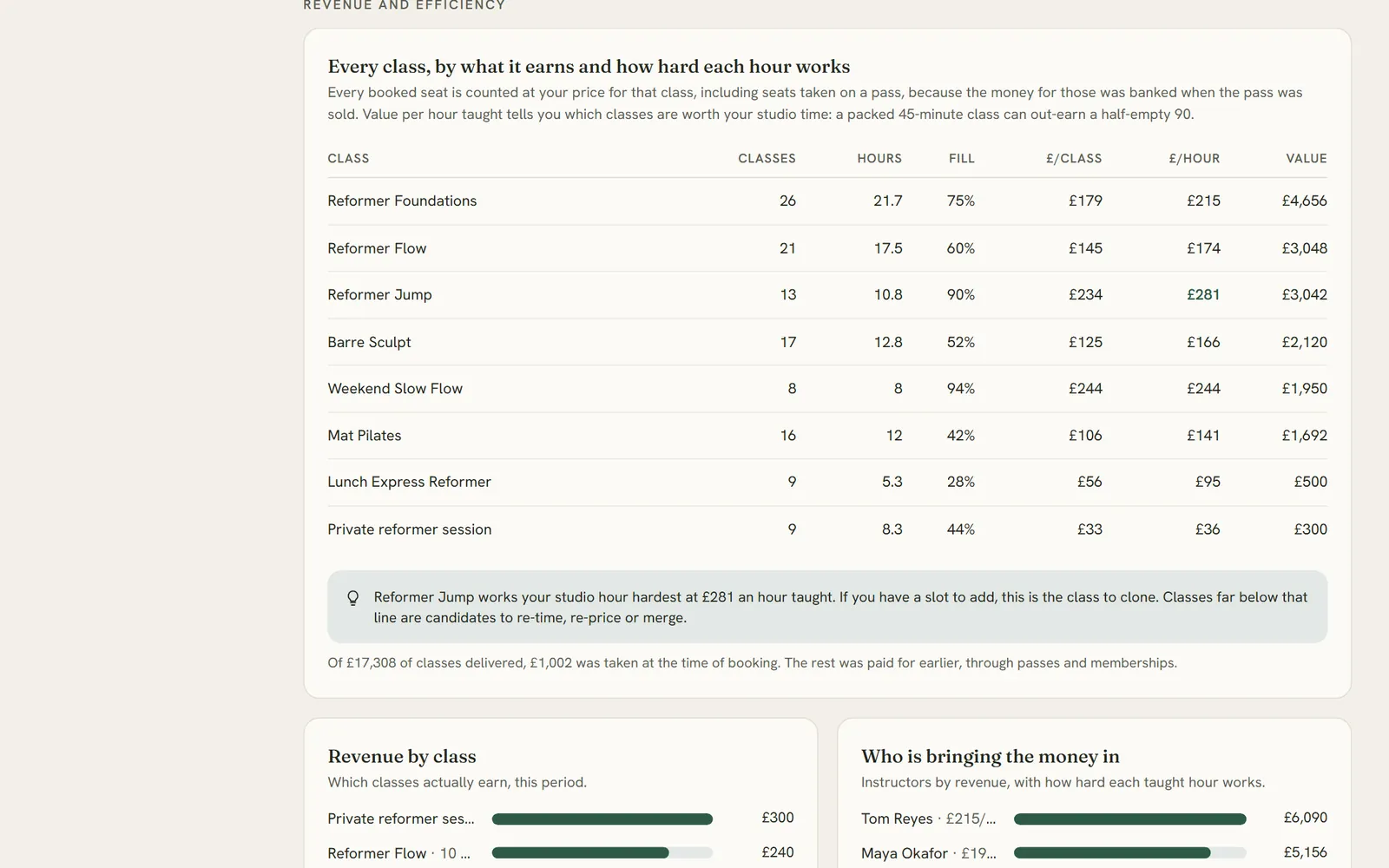Select the £/HOUR column header
Image resolution: width=1389 pixels, height=868 pixels.
pos(1195,158)
